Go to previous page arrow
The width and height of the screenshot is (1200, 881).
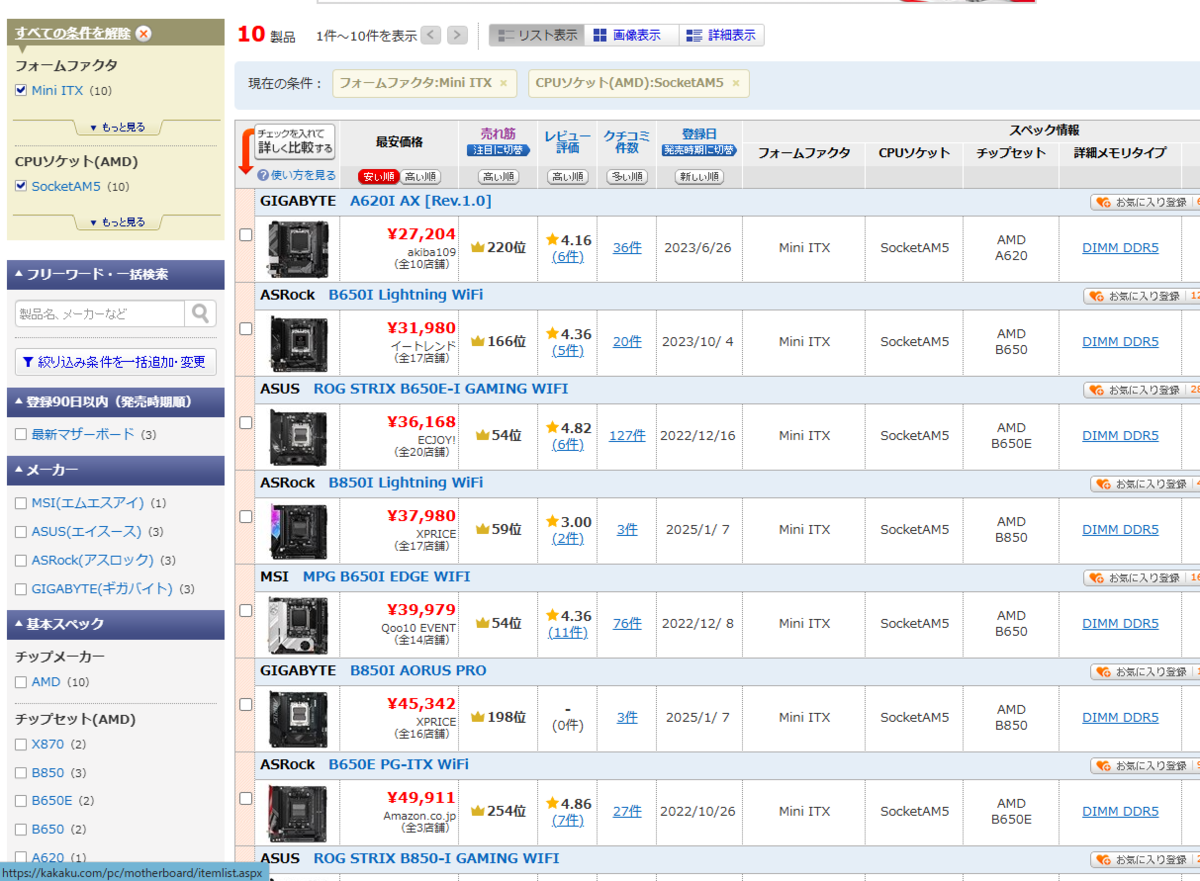pos(431,35)
